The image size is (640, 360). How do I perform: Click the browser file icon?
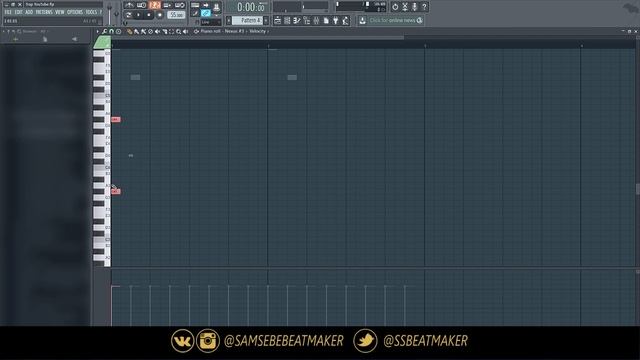pyautogui.click(x=45, y=39)
